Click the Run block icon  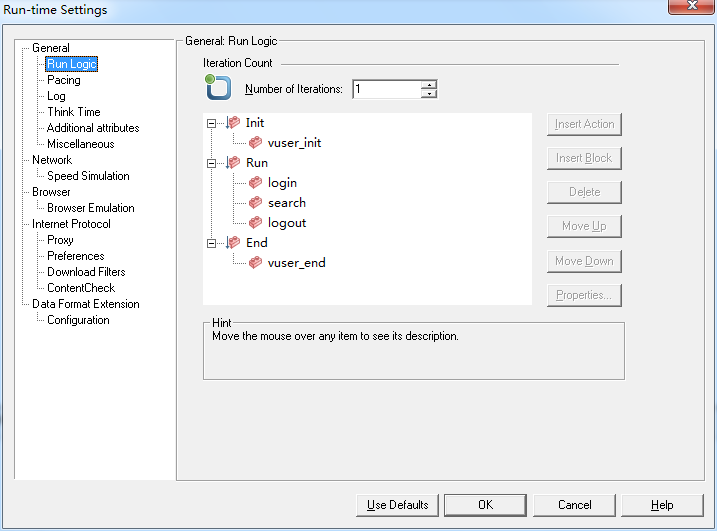point(233,162)
